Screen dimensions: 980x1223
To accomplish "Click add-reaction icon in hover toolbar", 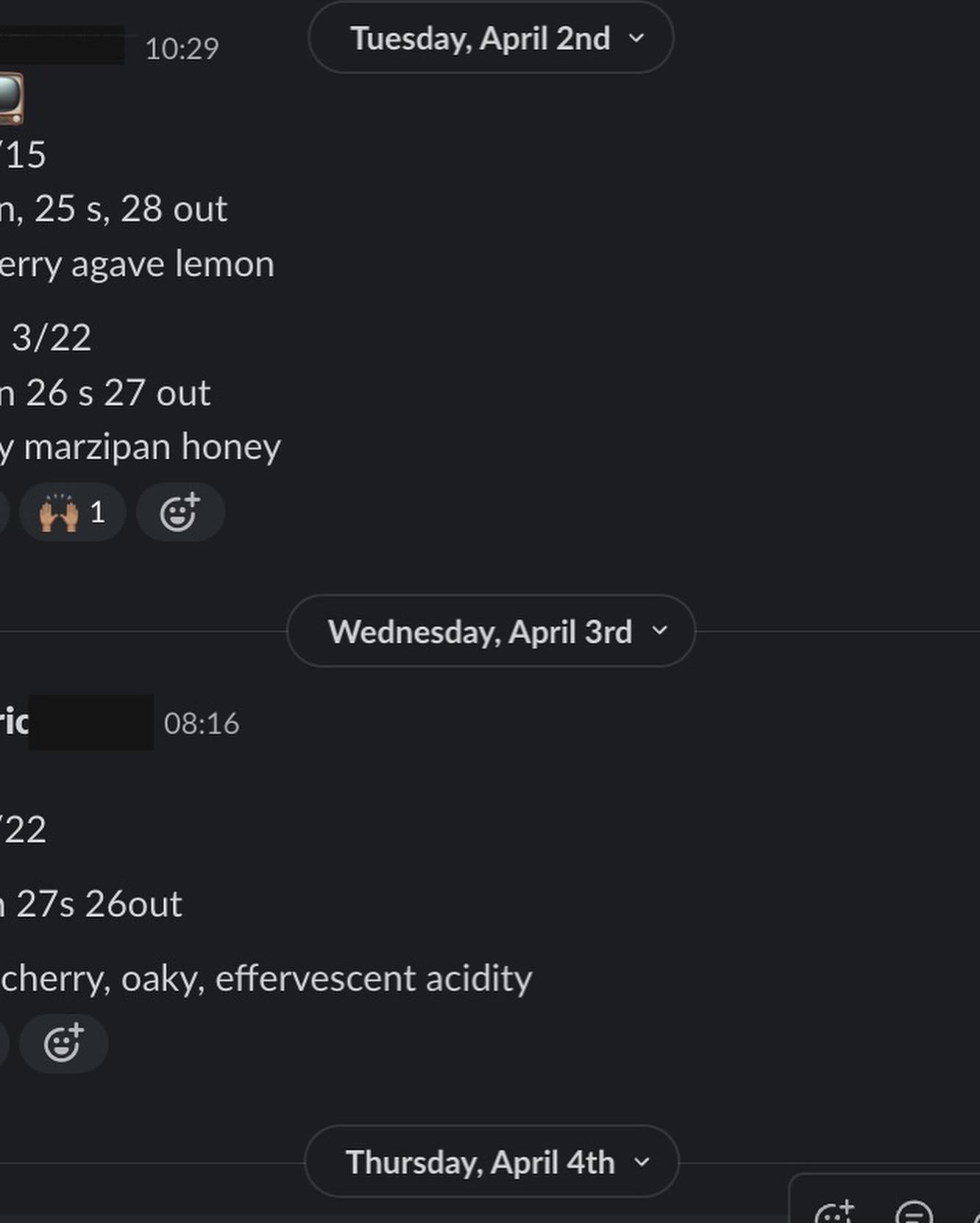I will (835, 1212).
